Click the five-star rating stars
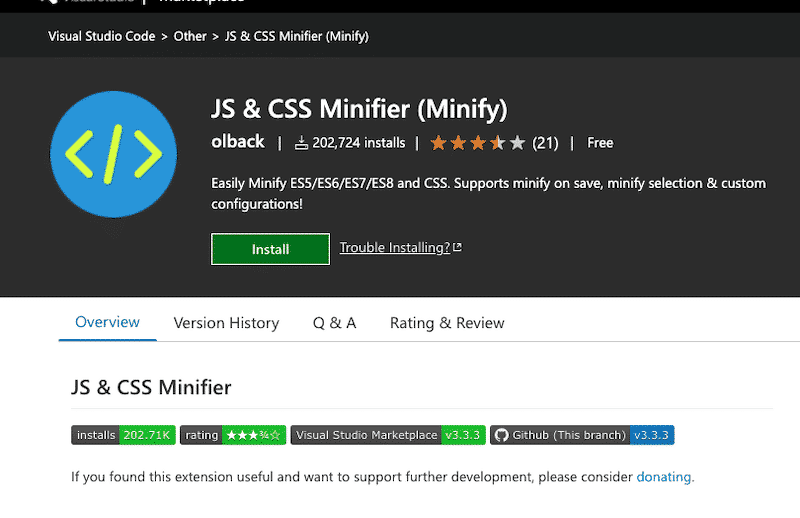This screenshot has height=518, width=800. click(478, 143)
